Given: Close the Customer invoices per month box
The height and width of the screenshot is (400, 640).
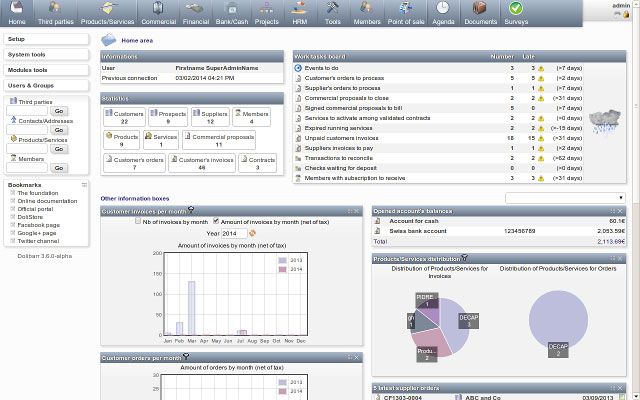Looking at the screenshot, I should [x=356, y=211].
